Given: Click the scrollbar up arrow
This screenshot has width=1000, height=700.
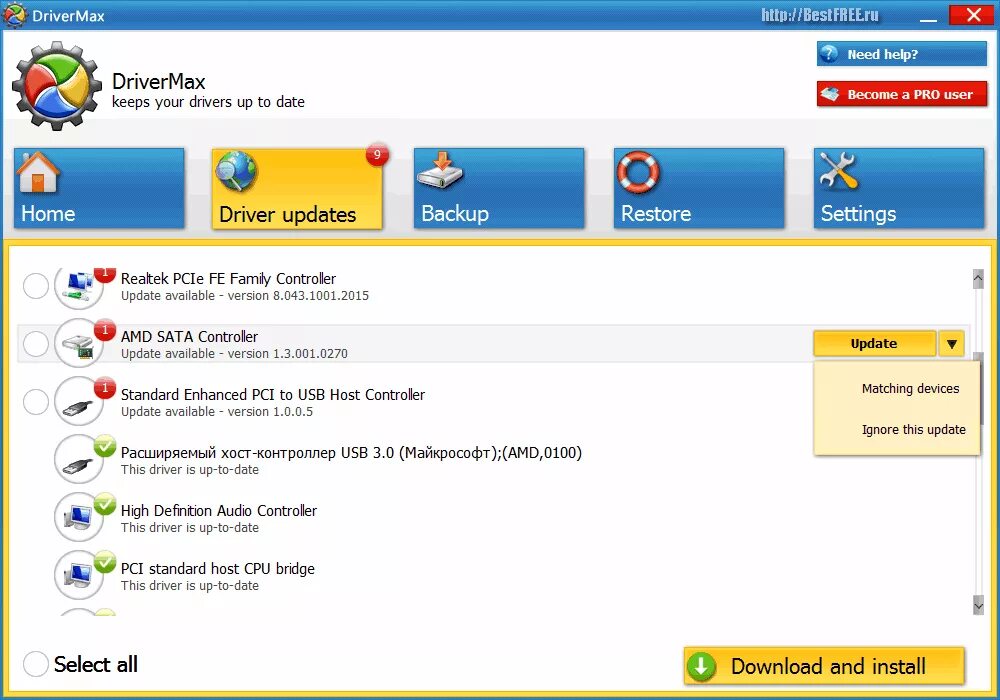Looking at the screenshot, I should [x=978, y=279].
